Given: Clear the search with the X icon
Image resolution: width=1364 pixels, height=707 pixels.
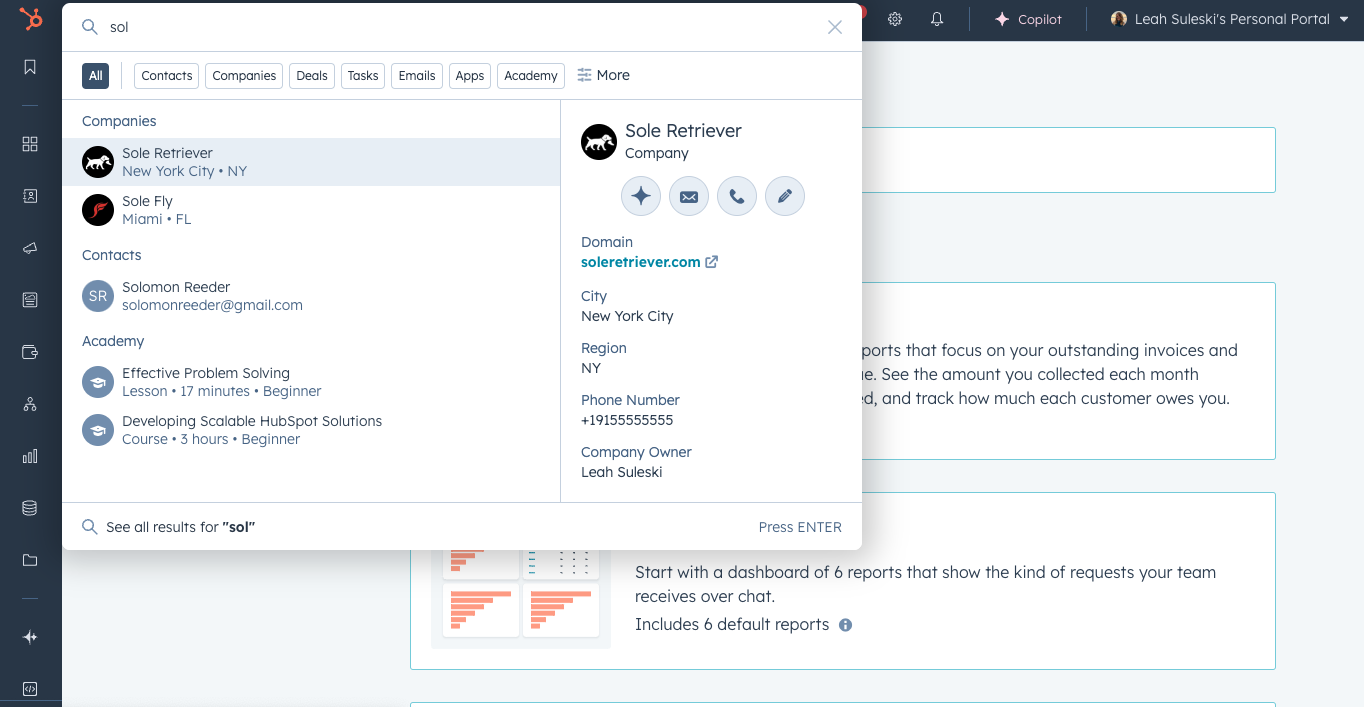Looking at the screenshot, I should 835,27.
